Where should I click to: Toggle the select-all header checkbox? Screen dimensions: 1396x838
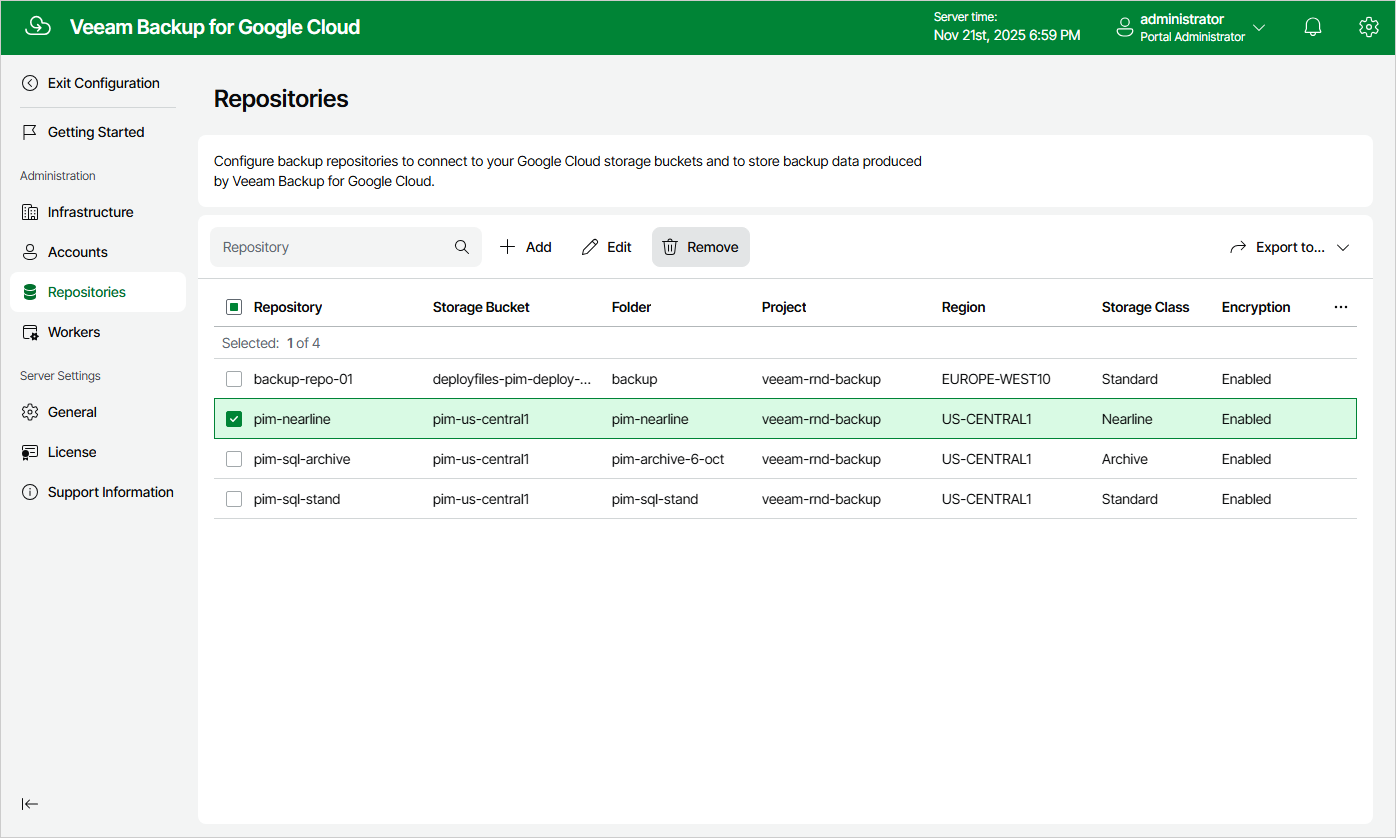click(234, 307)
